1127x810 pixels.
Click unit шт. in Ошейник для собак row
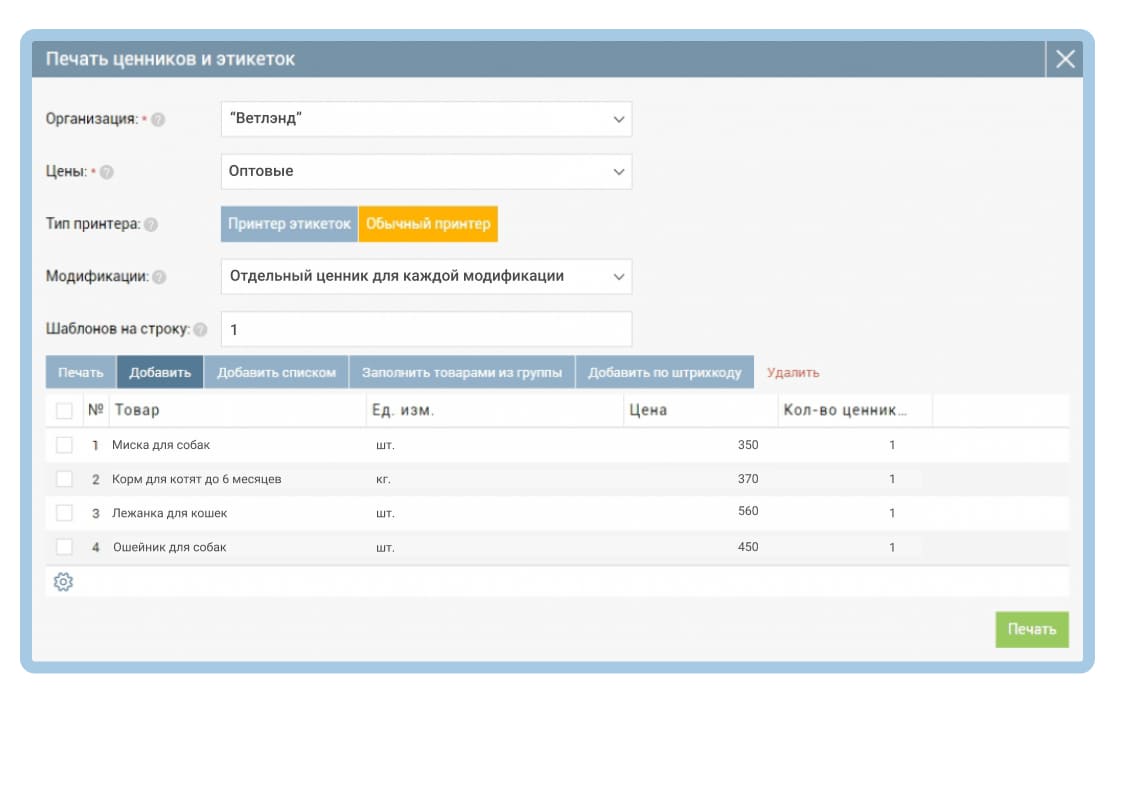coord(385,547)
